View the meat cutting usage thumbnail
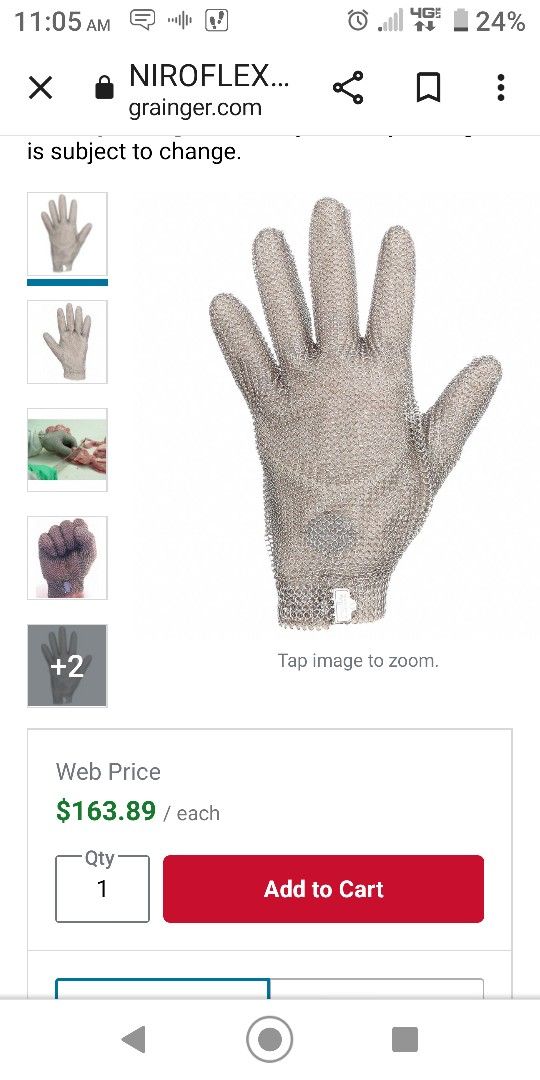The width and height of the screenshot is (540, 1080). [68, 450]
